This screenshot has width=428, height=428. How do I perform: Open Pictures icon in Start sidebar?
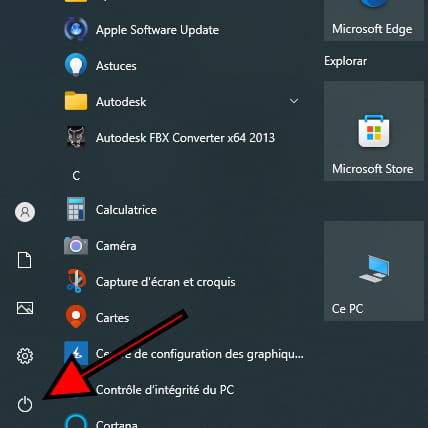click(x=25, y=308)
